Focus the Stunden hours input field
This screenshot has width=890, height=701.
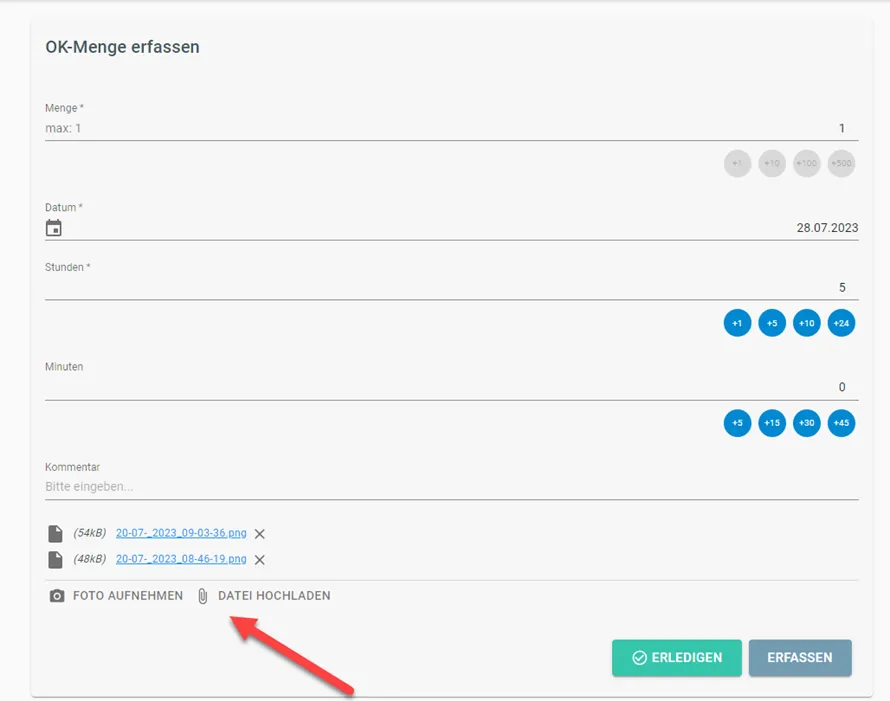[452, 288]
